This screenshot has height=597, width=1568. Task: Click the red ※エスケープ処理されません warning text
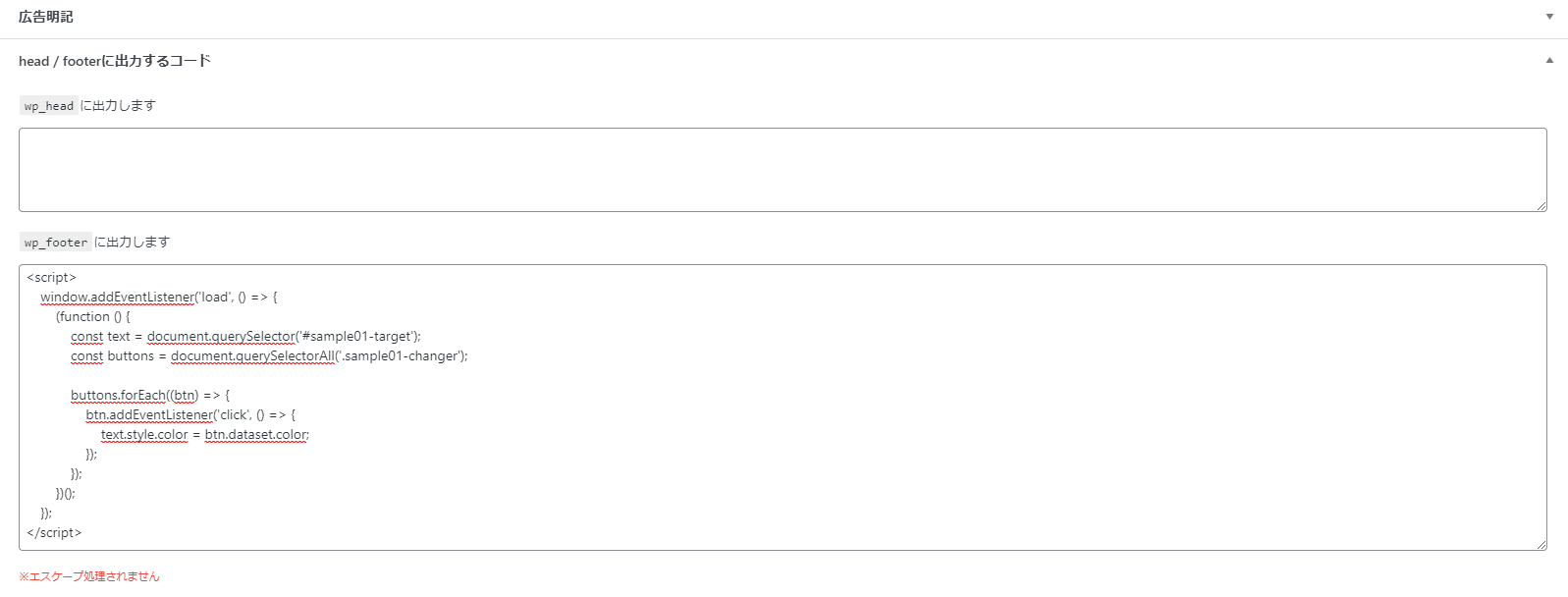[x=89, y=577]
